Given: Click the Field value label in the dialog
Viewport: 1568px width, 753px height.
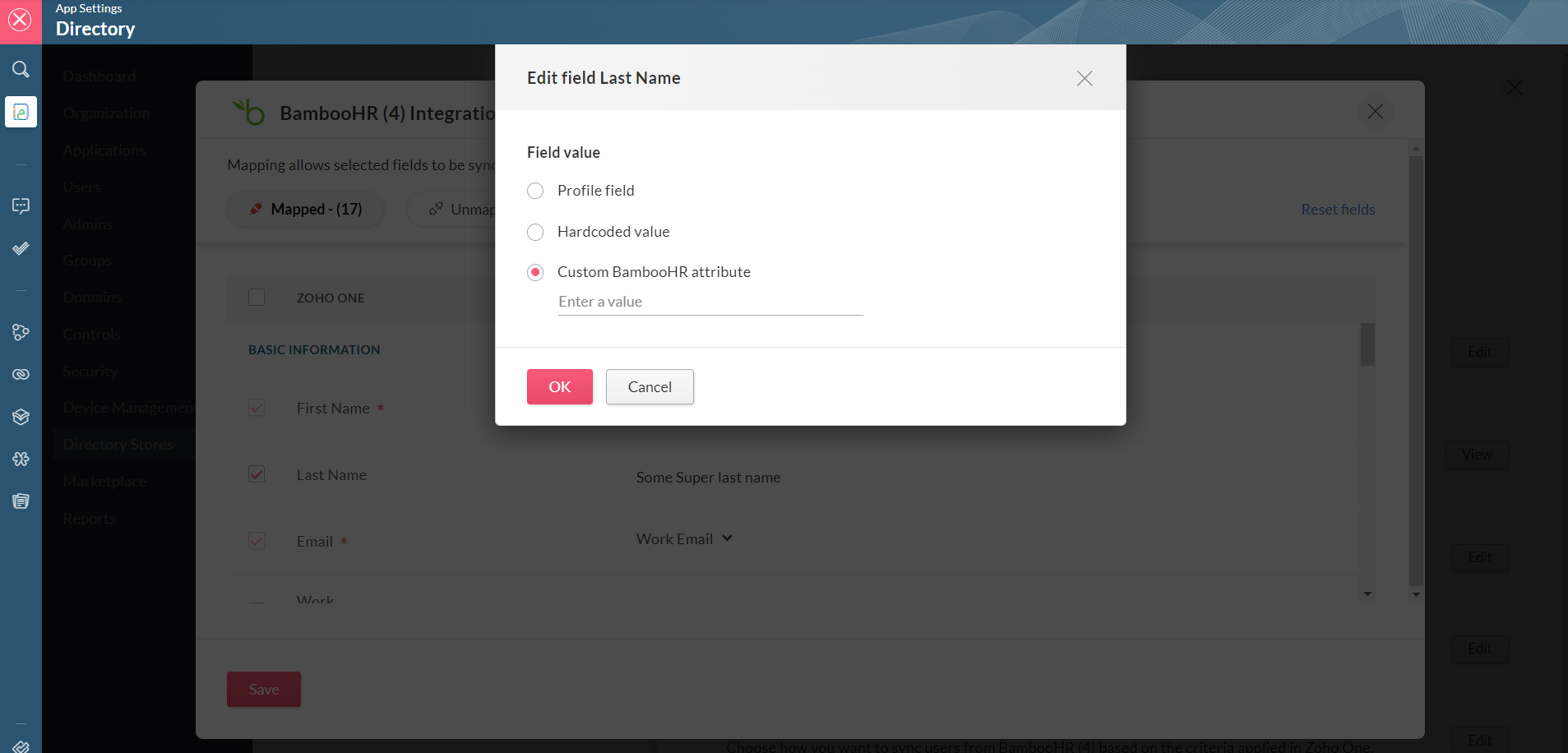Looking at the screenshot, I should (x=563, y=153).
